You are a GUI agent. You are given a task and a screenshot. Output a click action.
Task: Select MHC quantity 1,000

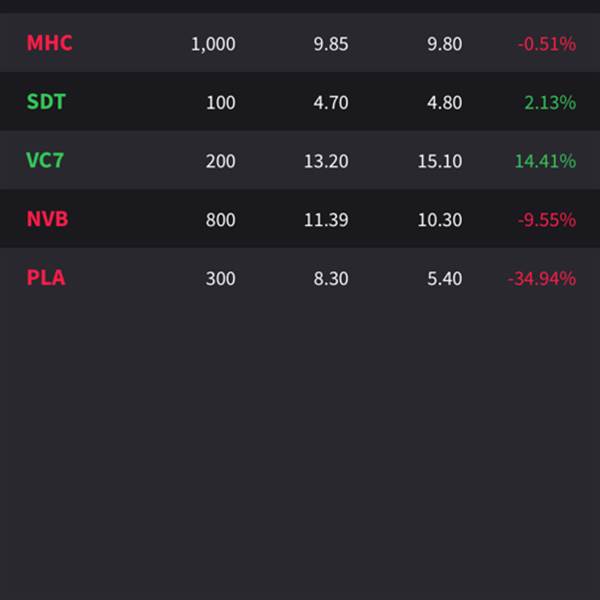[x=213, y=44]
